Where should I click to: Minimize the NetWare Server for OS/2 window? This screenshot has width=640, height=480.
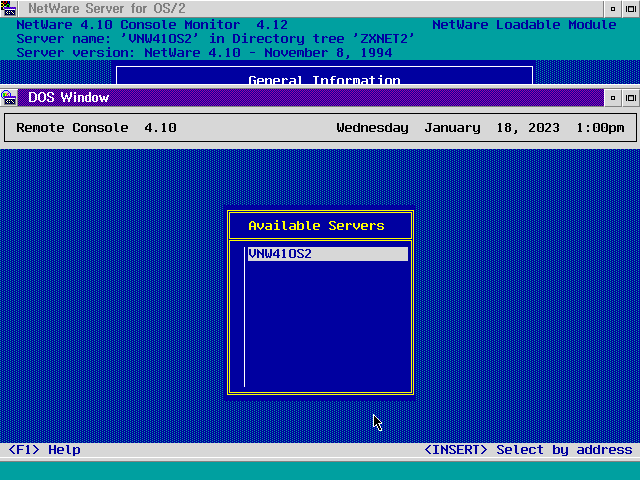point(612,9)
